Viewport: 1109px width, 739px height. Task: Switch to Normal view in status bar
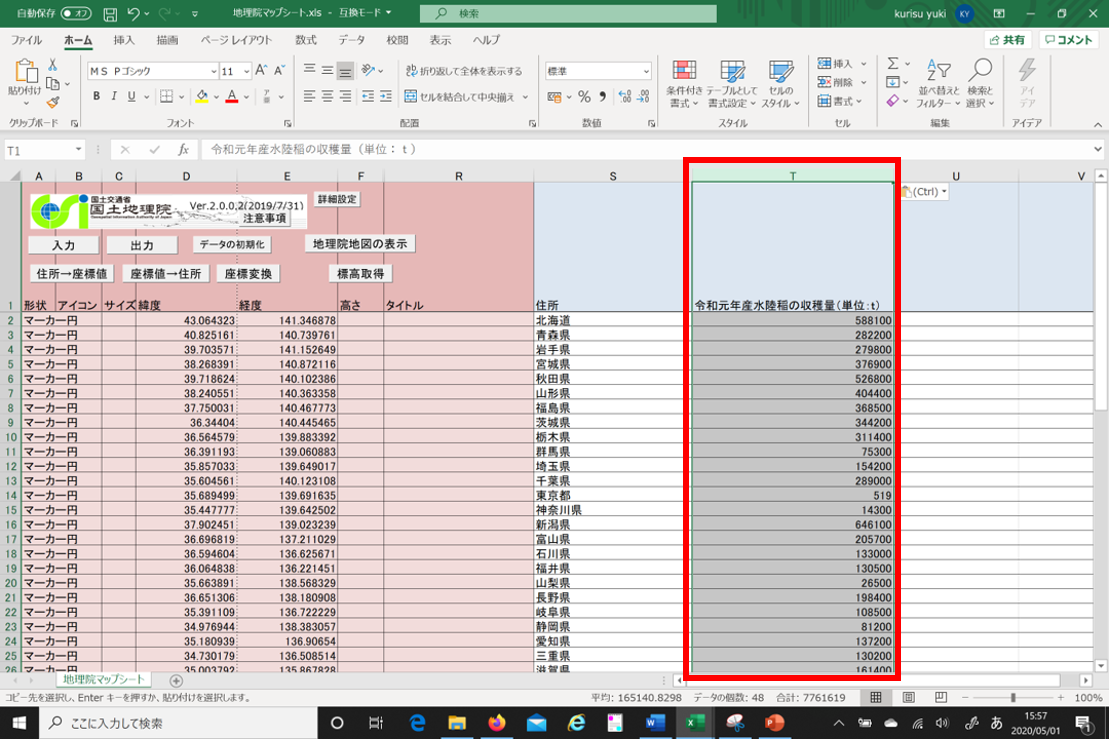[876, 697]
